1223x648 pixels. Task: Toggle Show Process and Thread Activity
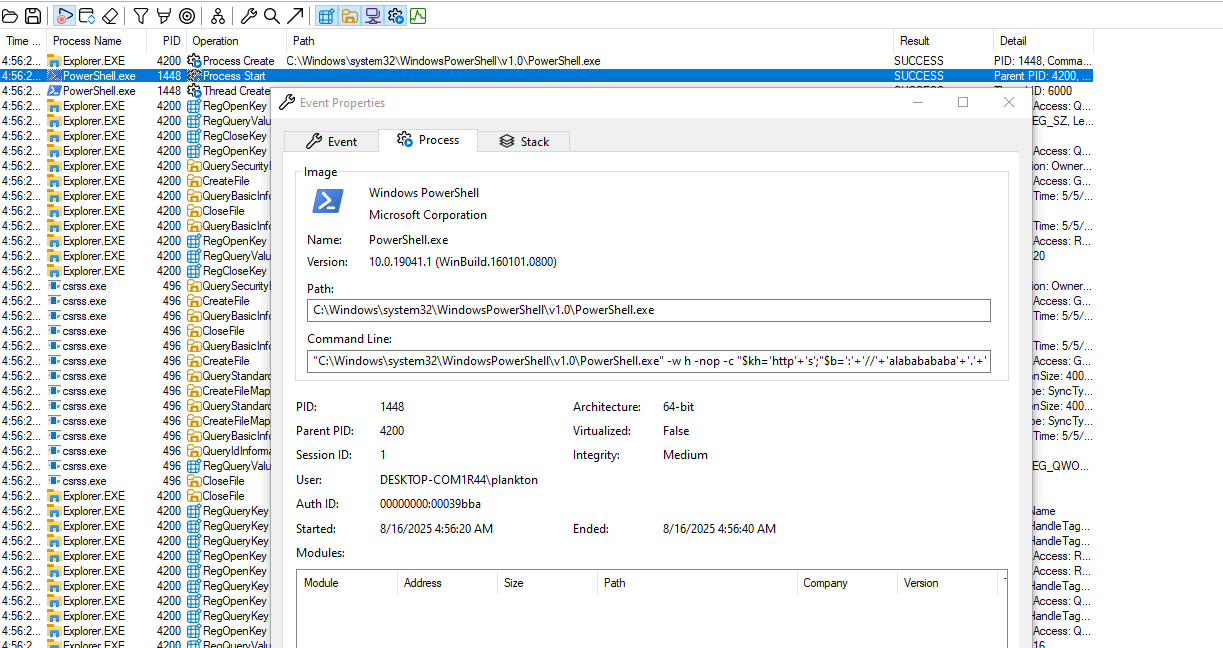click(395, 16)
